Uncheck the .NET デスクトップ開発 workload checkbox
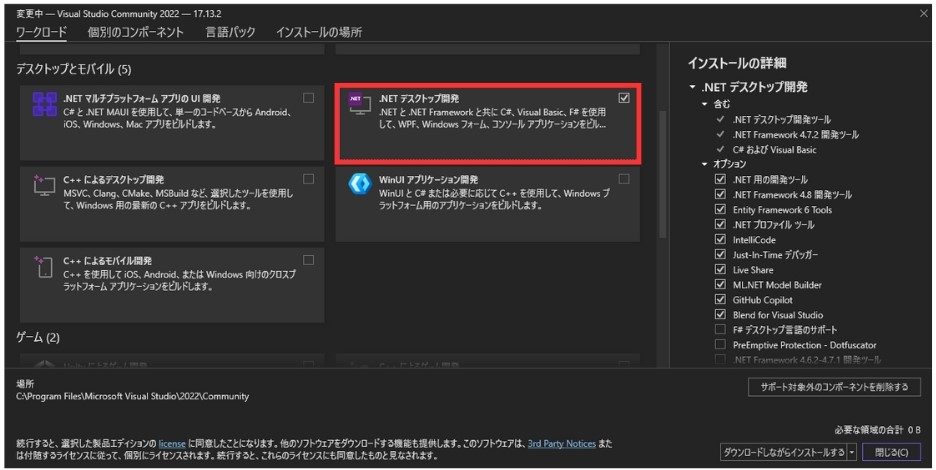Image resolution: width=936 pixels, height=470 pixels. 624,98
